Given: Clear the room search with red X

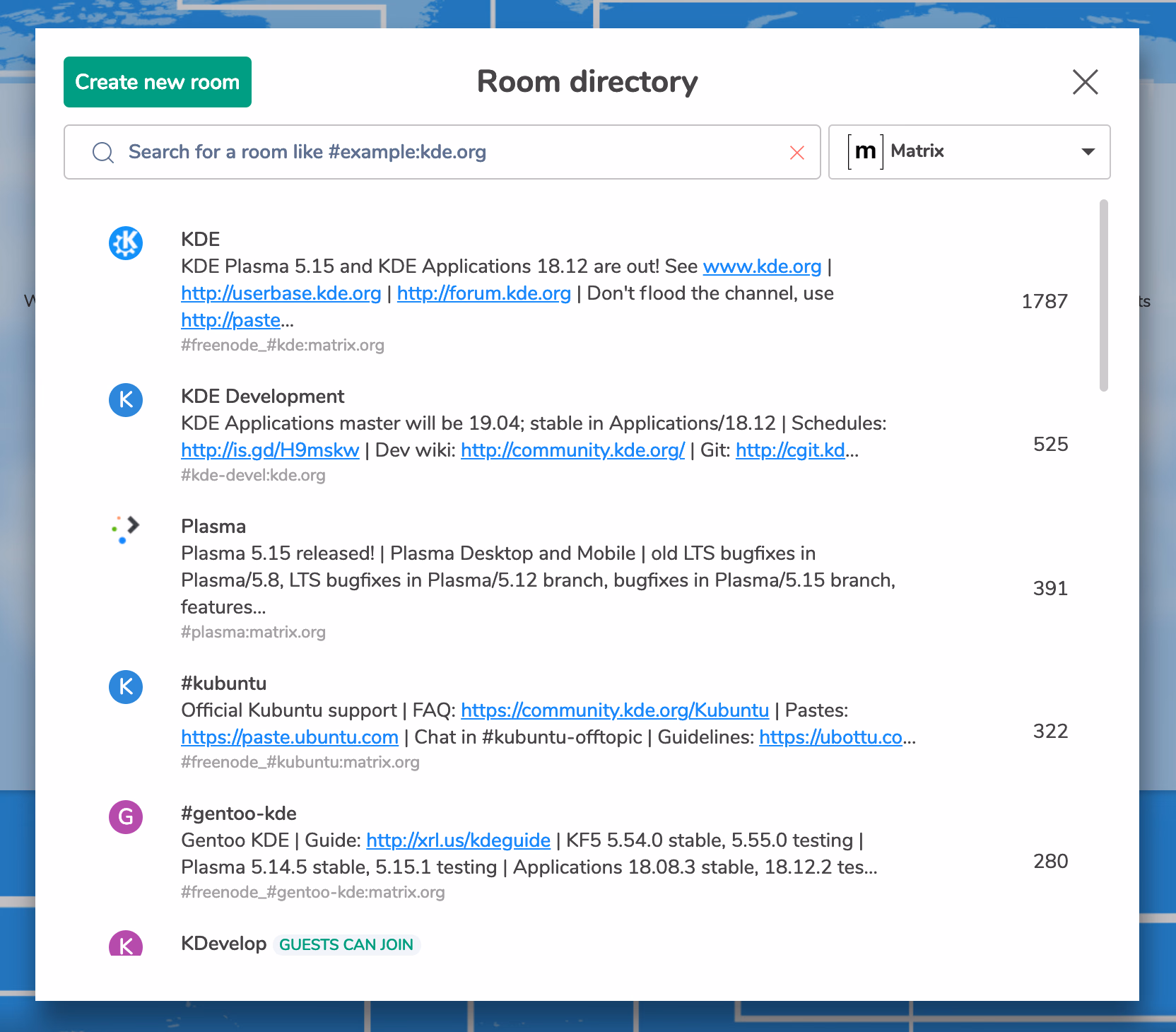Looking at the screenshot, I should [797, 153].
